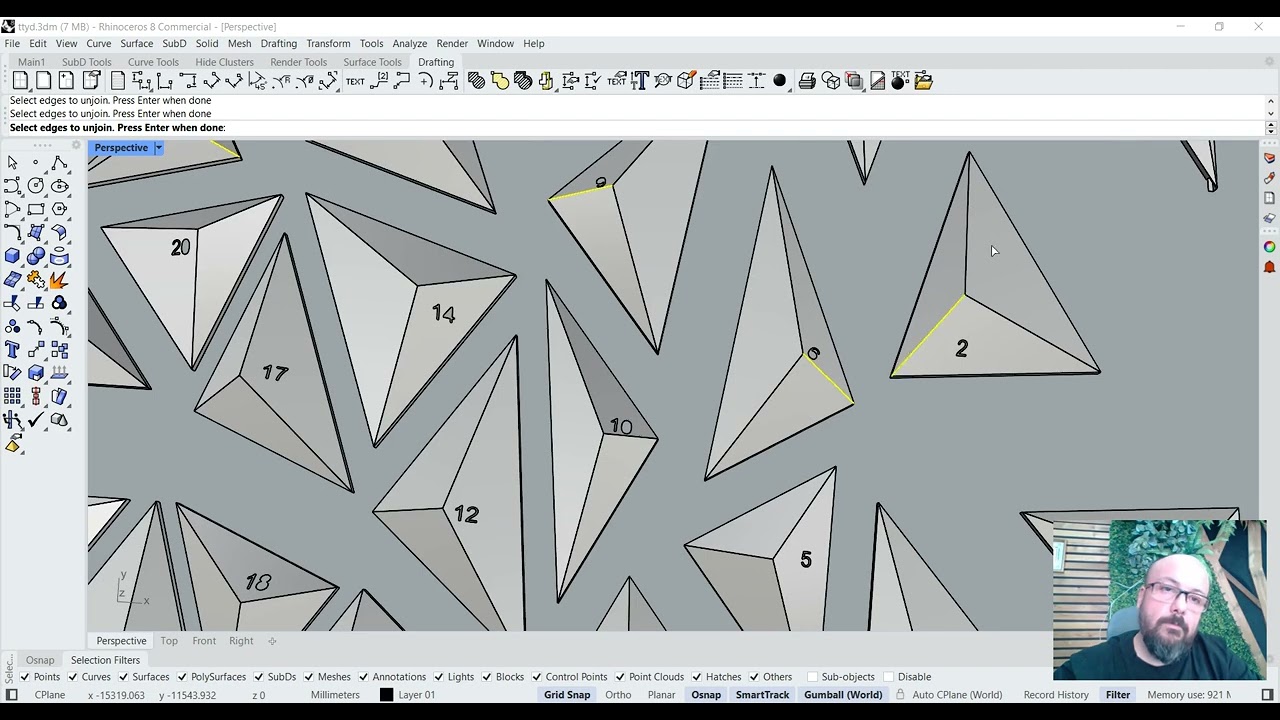Open the Perspective viewport dropdown arrow
Screen dimensions: 1280x720
click(x=158, y=148)
